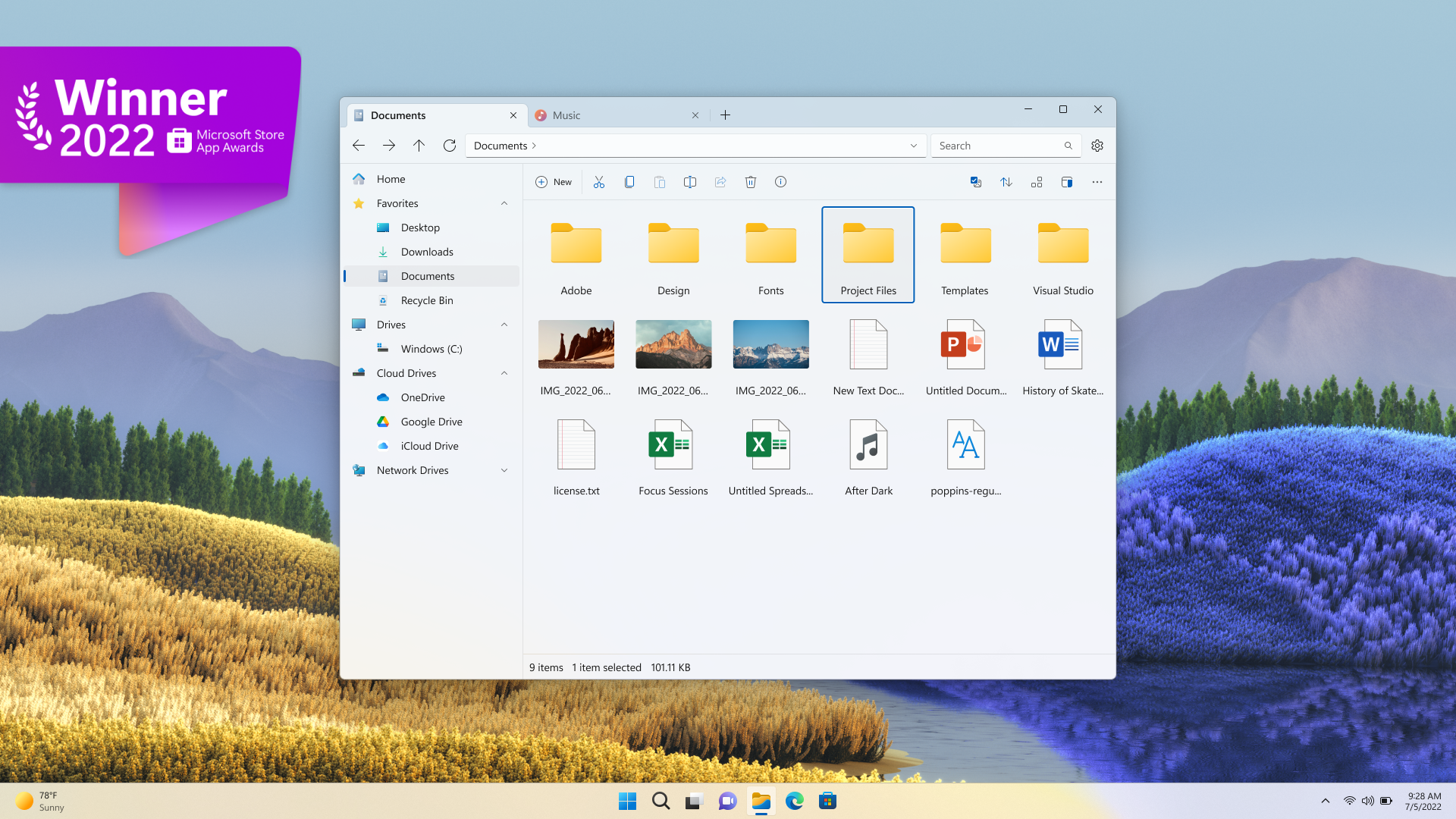Collapse the Cloud Drives chevron
Viewport: 1456px width, 819px height.
click(504, 373)
